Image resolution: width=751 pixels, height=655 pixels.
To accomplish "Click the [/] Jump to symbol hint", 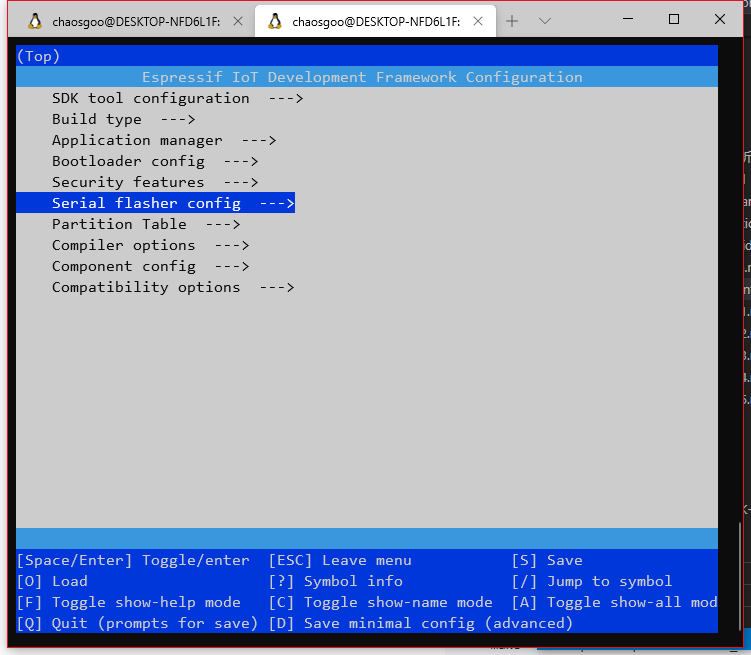I will pyautogui.click(x=592, y=582).
